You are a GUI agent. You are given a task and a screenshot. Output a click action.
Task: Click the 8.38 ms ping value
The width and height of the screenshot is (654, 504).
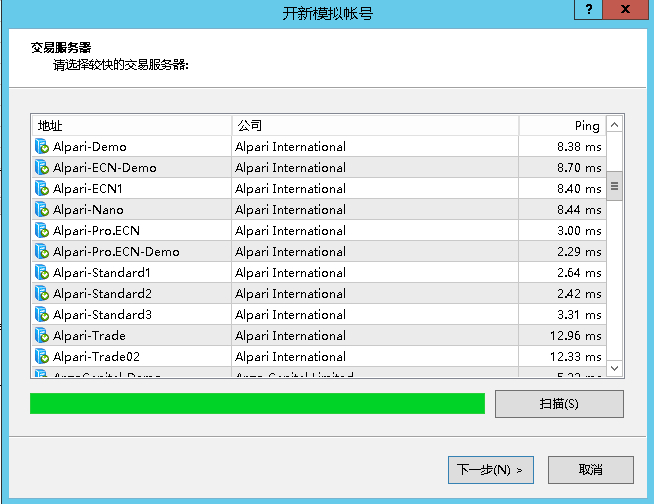click(579, 147)
